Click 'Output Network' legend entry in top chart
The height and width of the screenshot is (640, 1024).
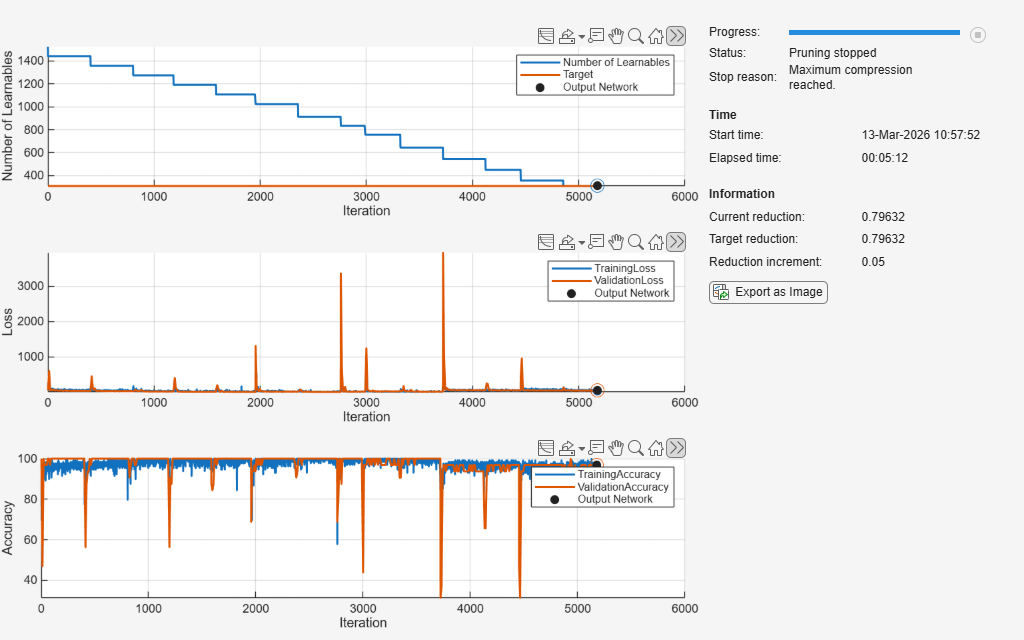click(x=600, y=87)
